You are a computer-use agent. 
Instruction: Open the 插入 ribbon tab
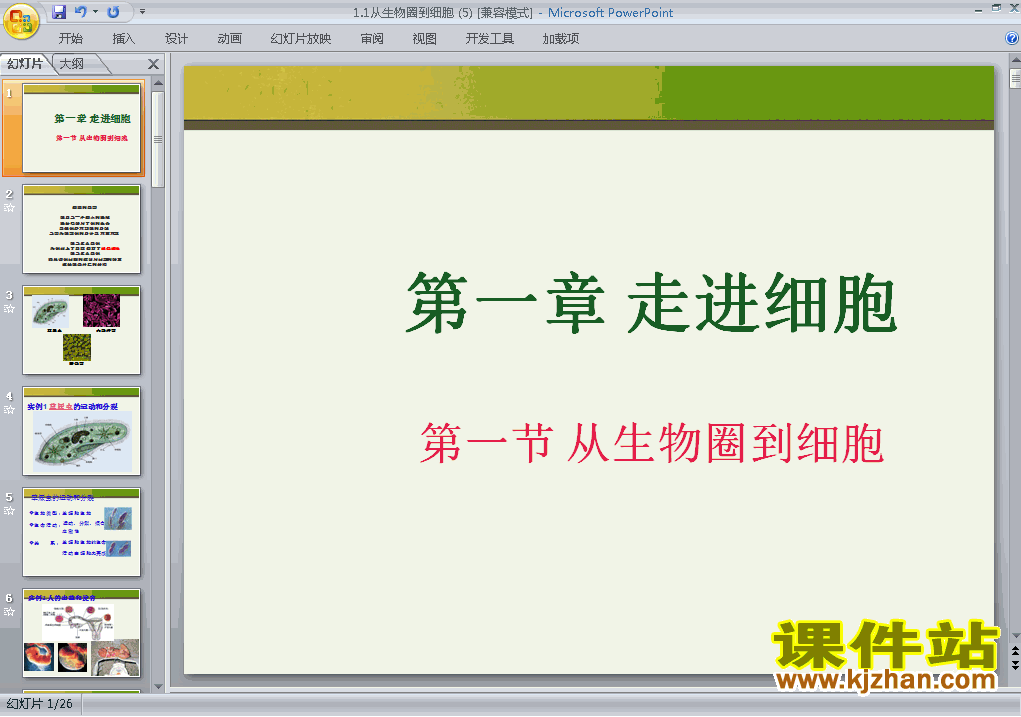[x=123, y=38]
